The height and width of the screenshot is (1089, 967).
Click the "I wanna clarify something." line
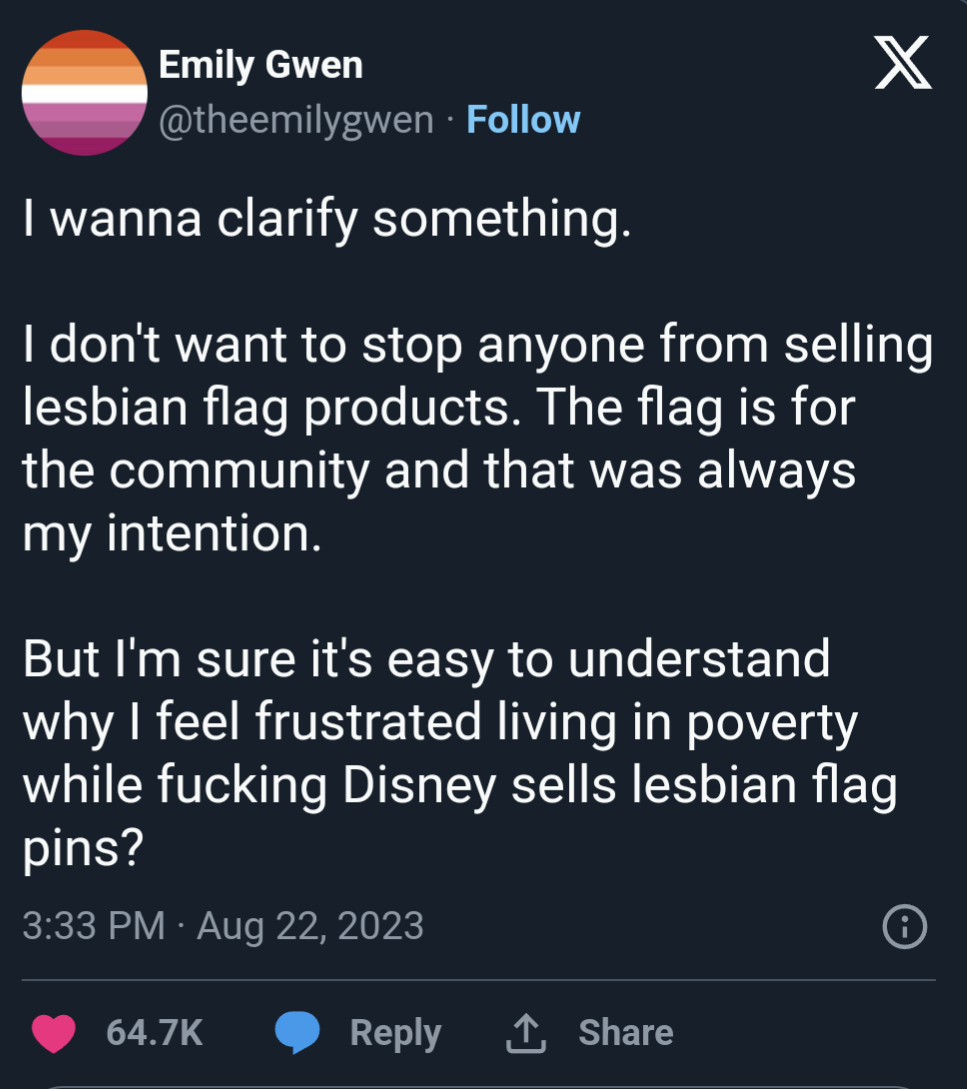click(327, 218)
